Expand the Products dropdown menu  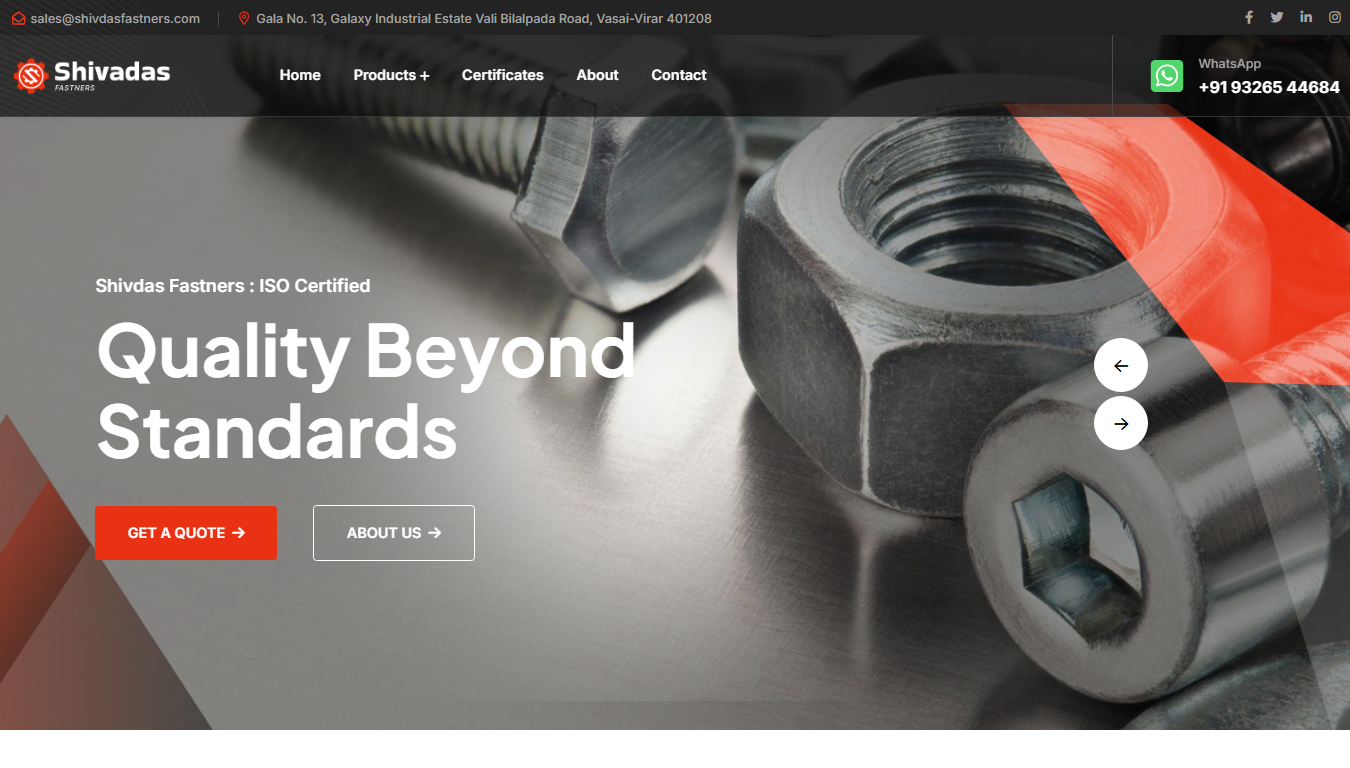(391, 75)
